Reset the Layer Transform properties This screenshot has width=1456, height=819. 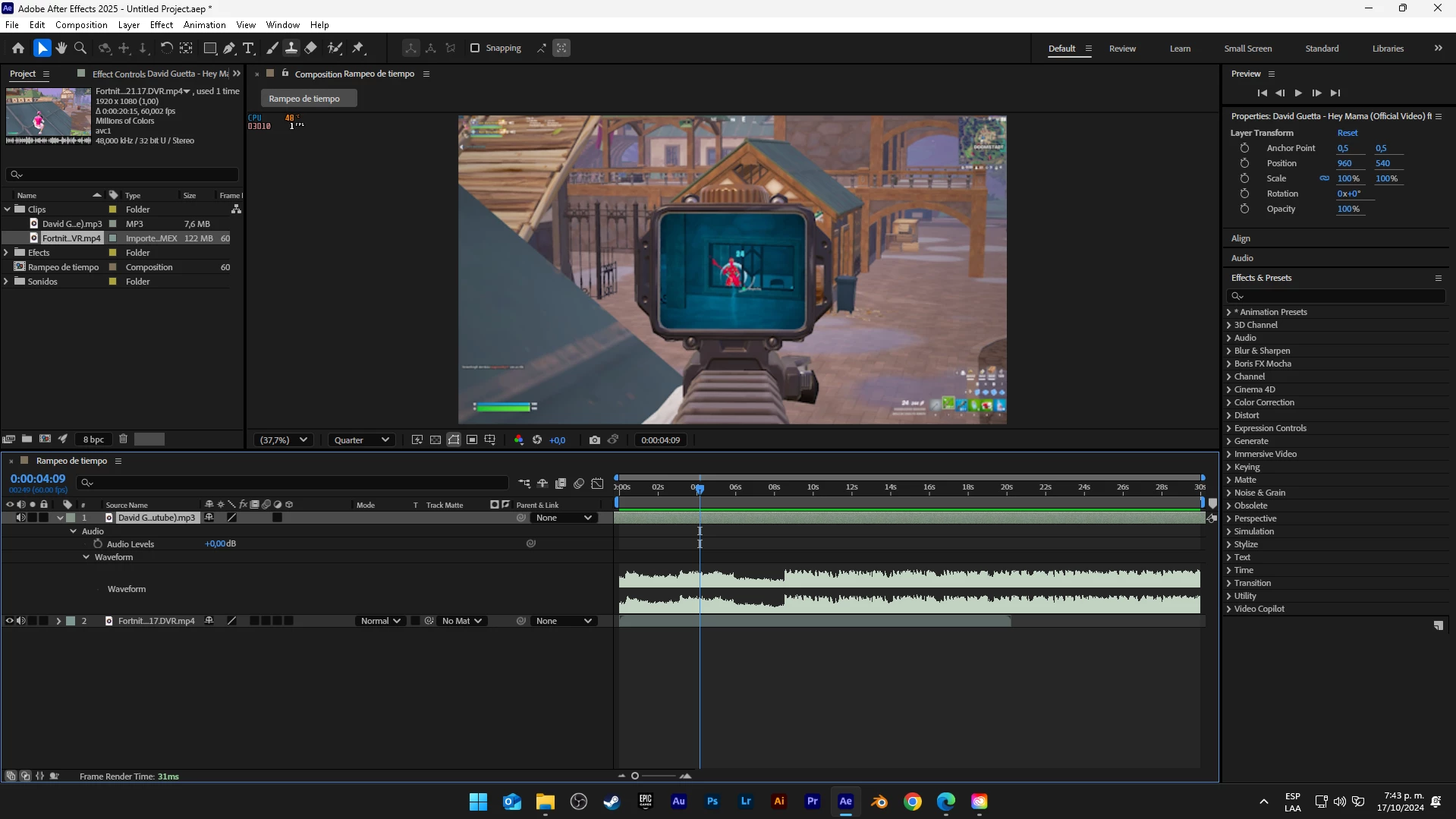[1348, 133]
